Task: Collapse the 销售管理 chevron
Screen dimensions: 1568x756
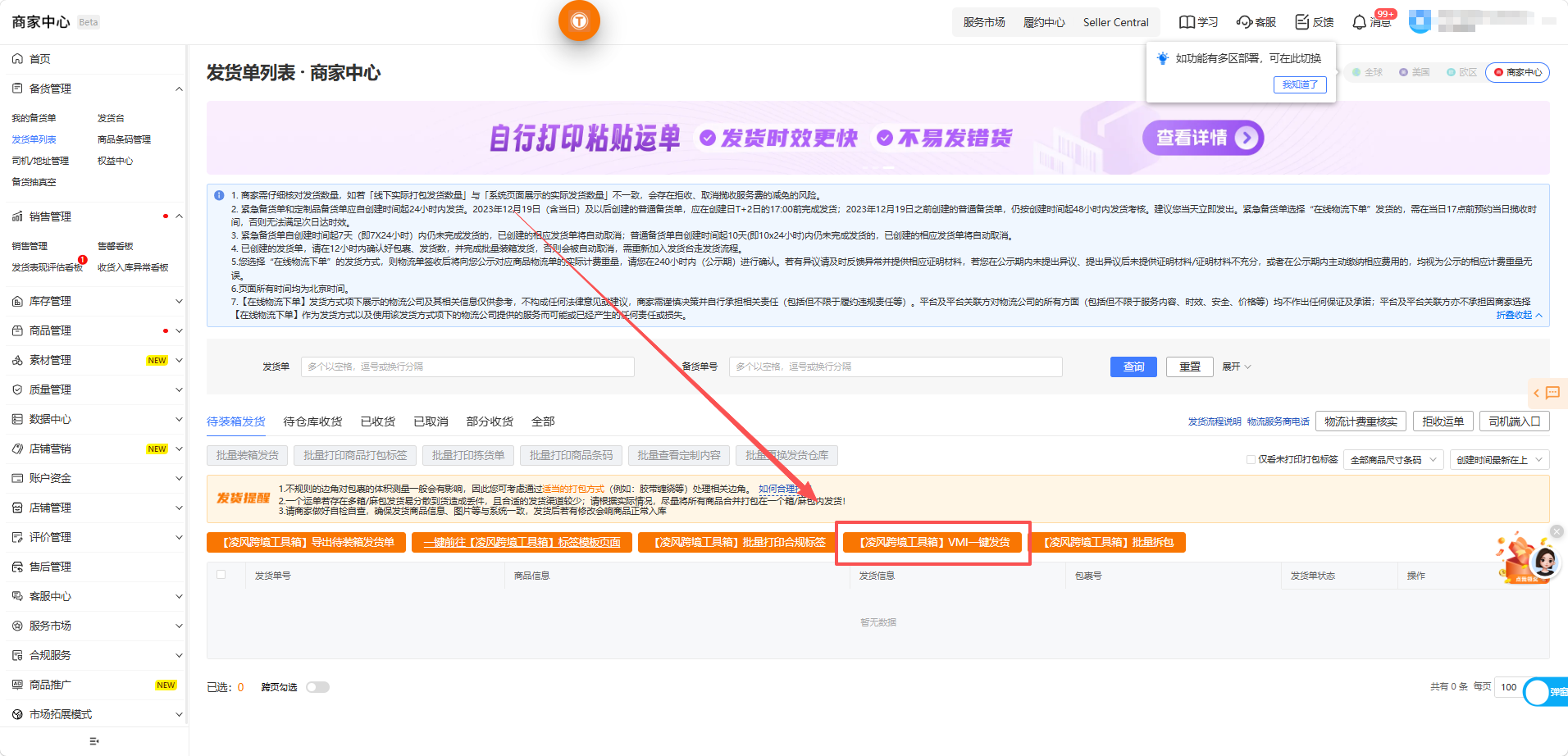Action: (179, 216)
